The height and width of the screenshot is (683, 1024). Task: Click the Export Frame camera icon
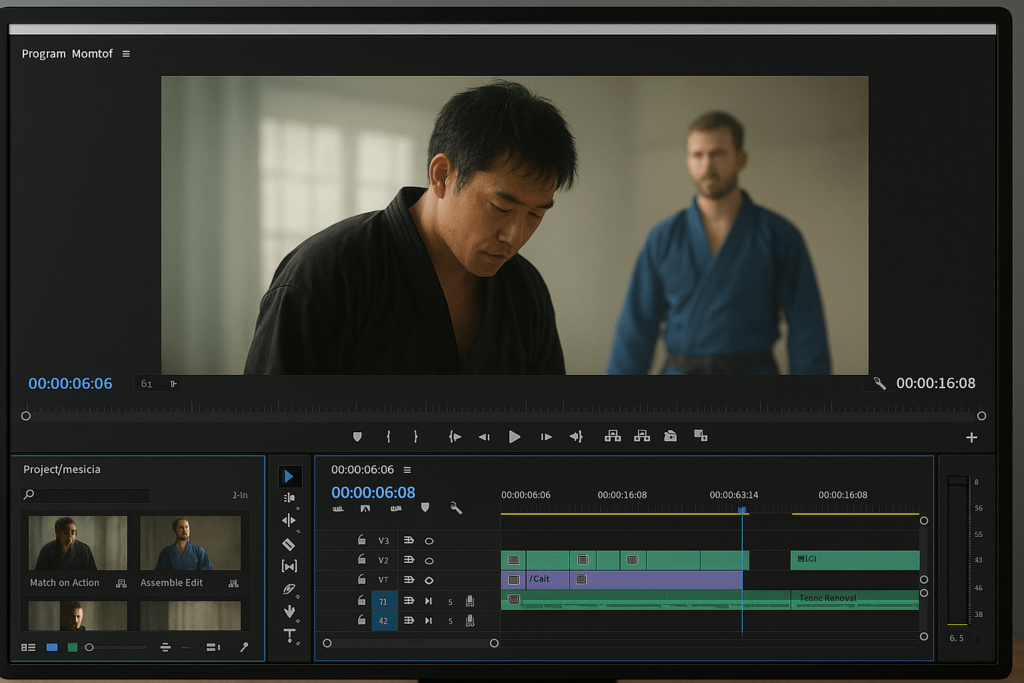click(669, 436)
